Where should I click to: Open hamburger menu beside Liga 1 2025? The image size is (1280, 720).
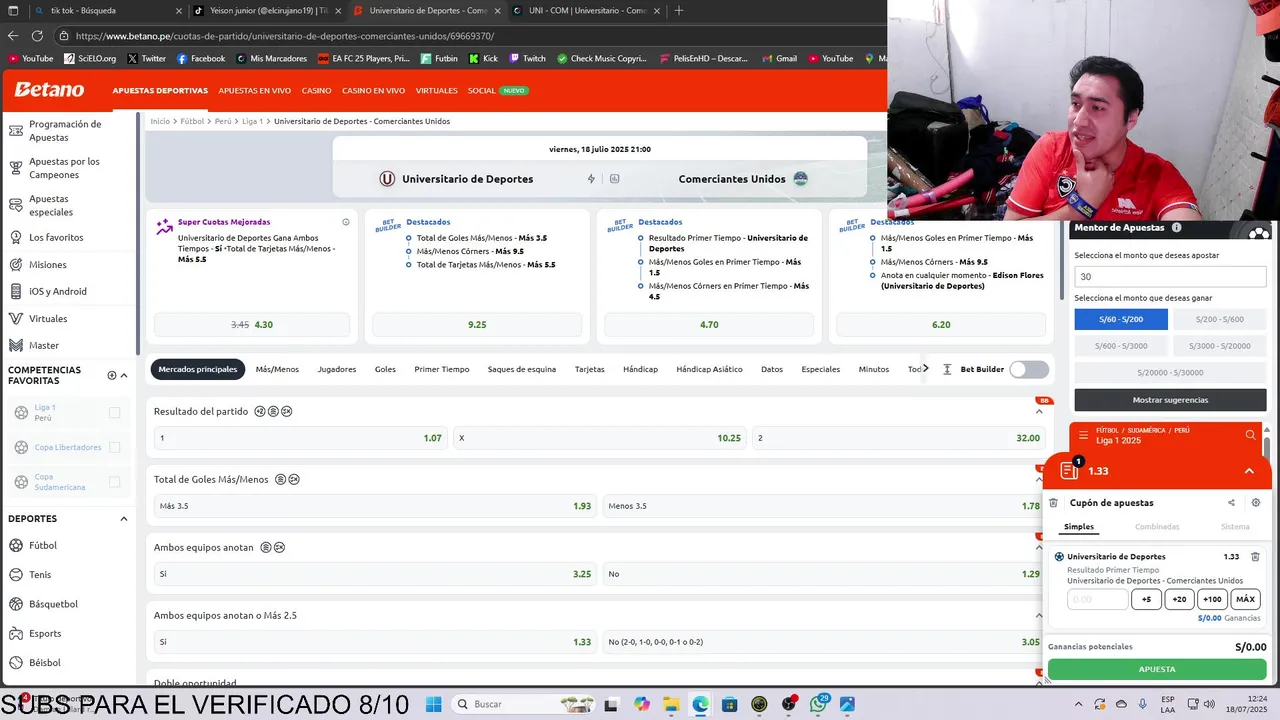click(1083, 436)
